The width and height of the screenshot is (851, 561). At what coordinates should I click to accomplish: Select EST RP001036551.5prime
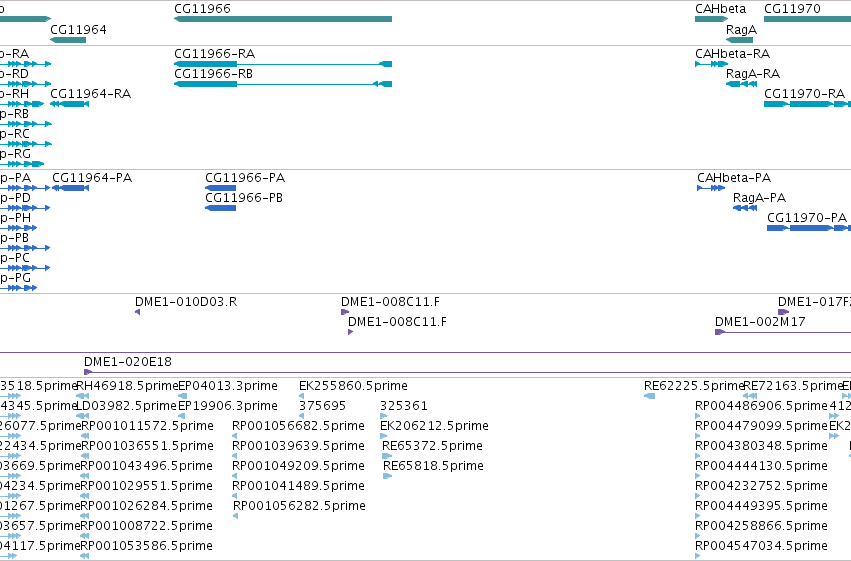[x=85, y=456]
